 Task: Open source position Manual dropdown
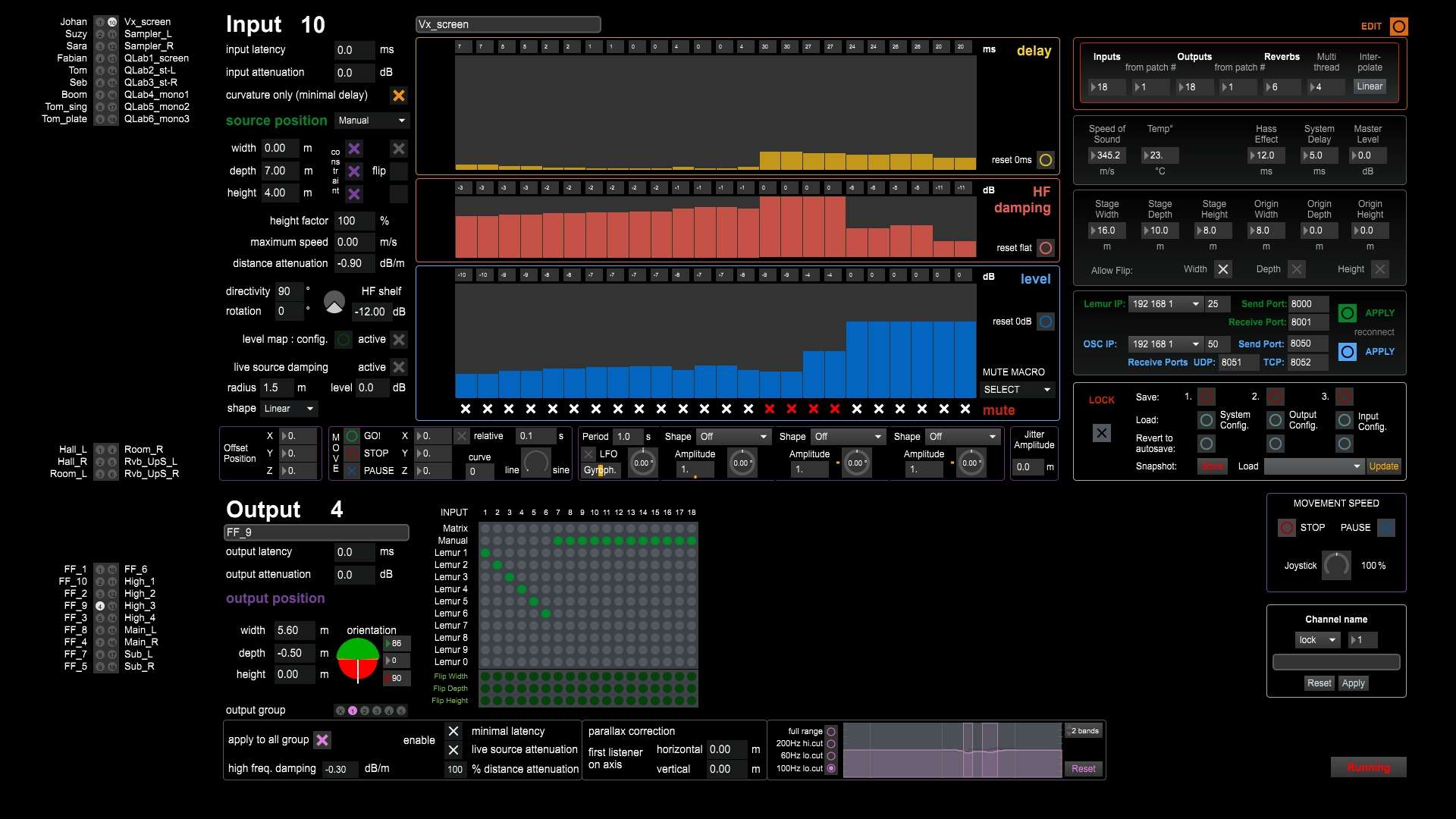[x=372, y=121]
